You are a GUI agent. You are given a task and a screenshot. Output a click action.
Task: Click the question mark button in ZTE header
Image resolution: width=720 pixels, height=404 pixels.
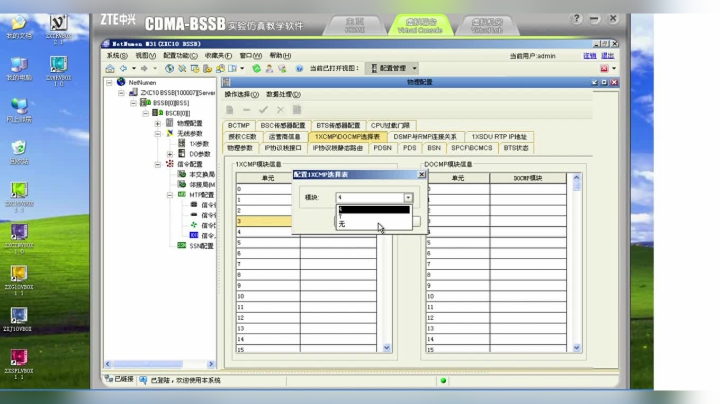coord(576,19)
